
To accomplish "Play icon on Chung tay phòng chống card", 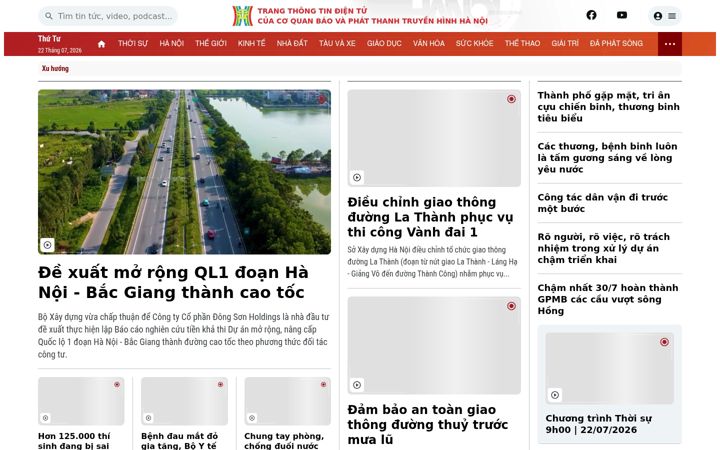I will (x=252, y=418).
